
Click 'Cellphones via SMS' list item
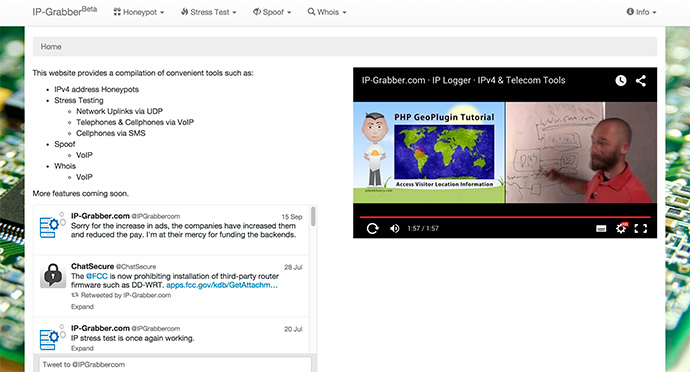click(110, 133)
